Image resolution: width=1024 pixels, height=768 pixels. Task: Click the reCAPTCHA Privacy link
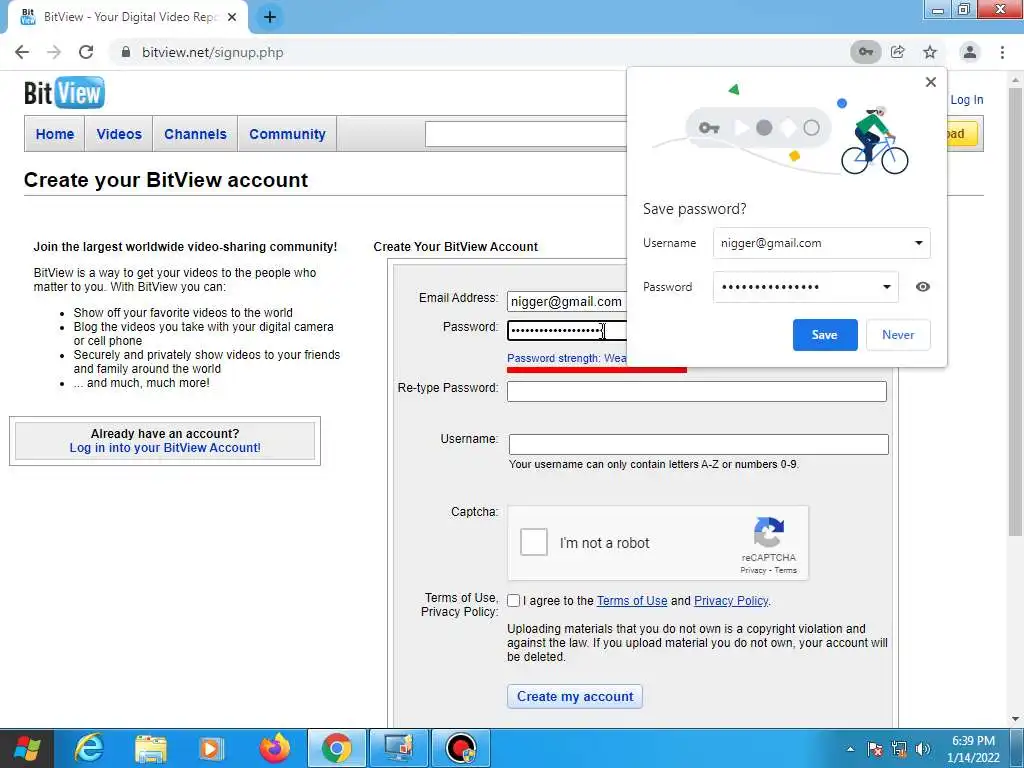[752, 570]
